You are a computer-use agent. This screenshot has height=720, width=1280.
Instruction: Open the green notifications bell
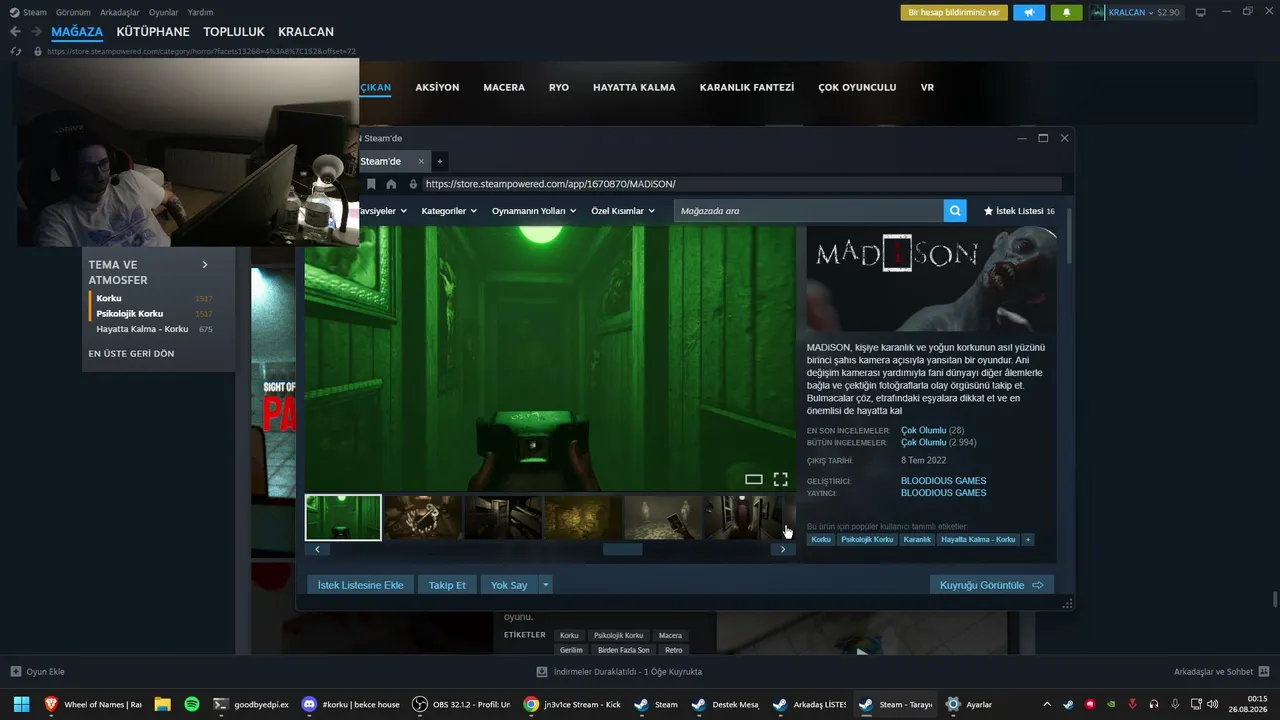click(x=1066, y=12)
